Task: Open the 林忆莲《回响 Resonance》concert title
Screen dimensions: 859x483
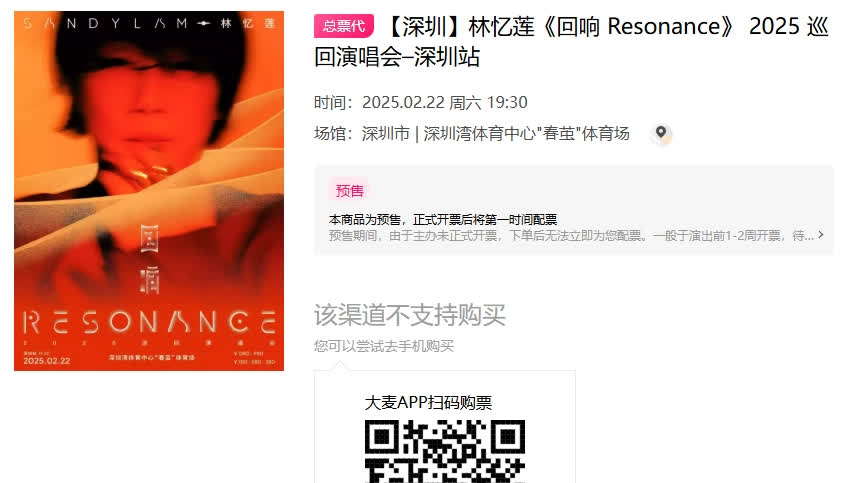Action: 571,42
